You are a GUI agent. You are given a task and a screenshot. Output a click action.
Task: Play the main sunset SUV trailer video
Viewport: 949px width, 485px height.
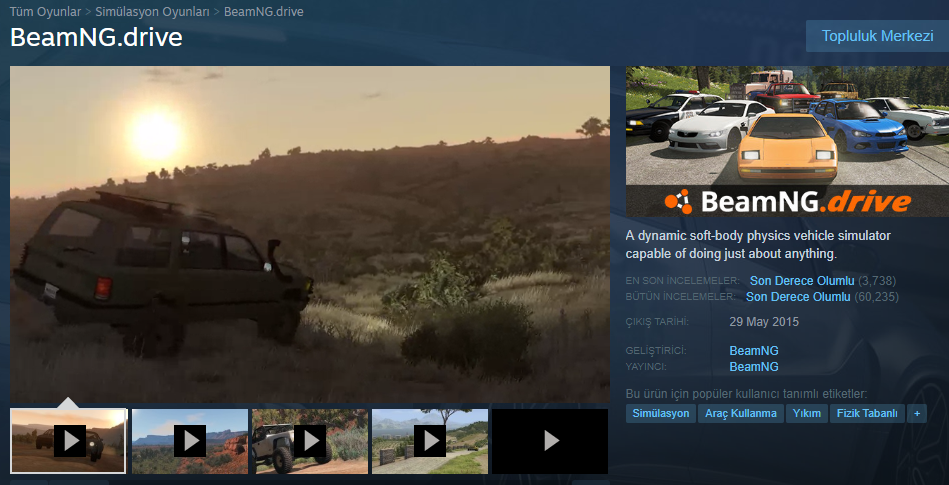[310, 234]
